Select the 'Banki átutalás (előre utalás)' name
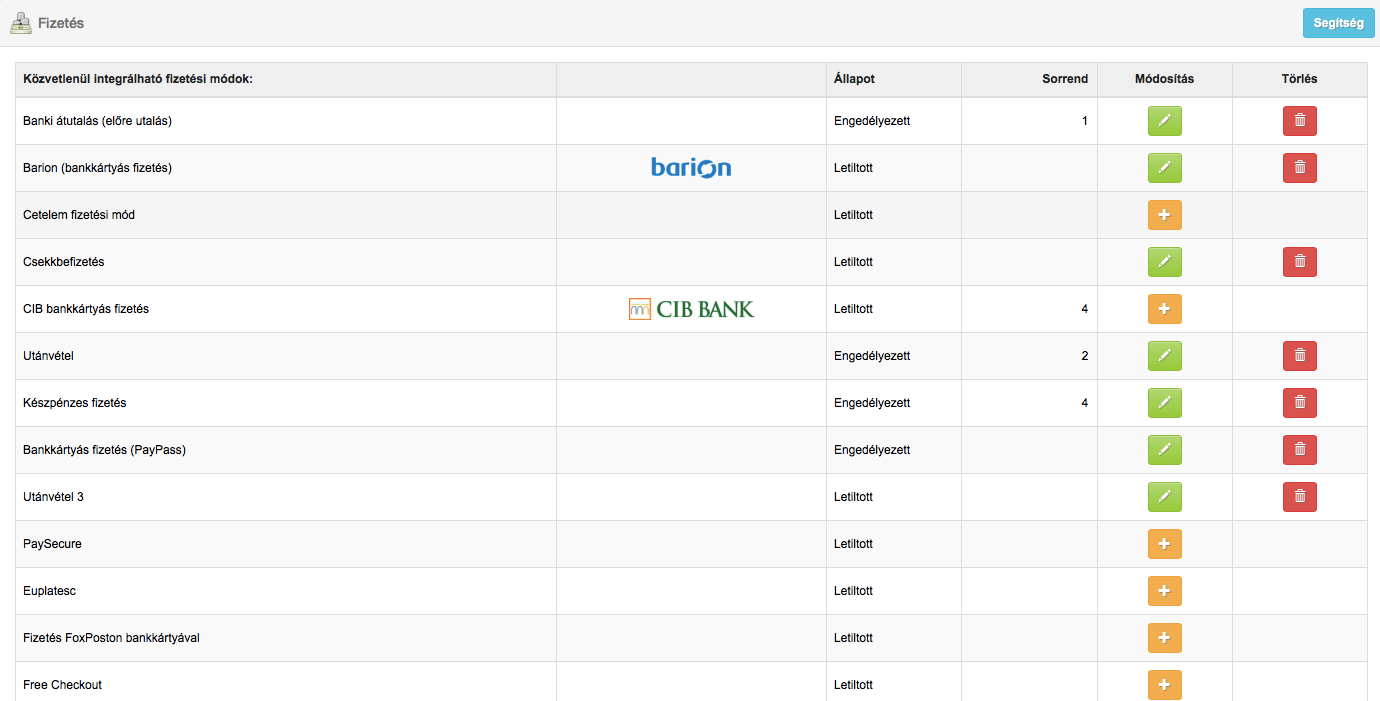This screenshot has height=701, width=1380. pos(98,121)
